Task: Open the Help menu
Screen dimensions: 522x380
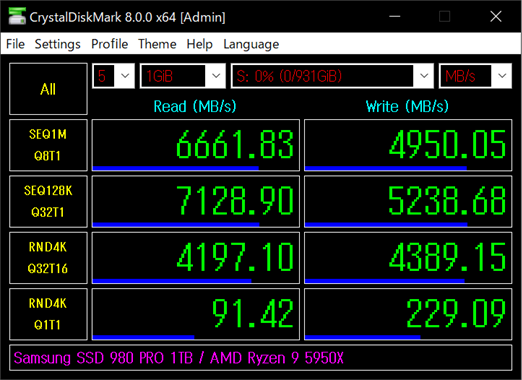Action: click(x=200, y=44)
